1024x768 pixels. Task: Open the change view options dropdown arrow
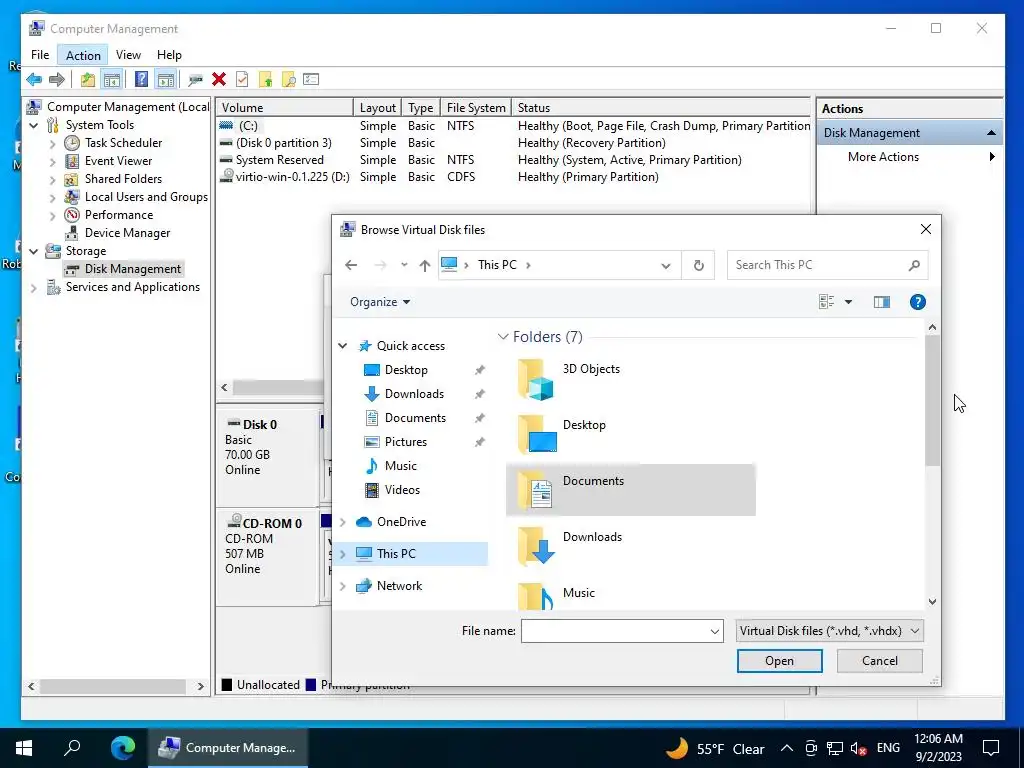[x=848, y=302]
